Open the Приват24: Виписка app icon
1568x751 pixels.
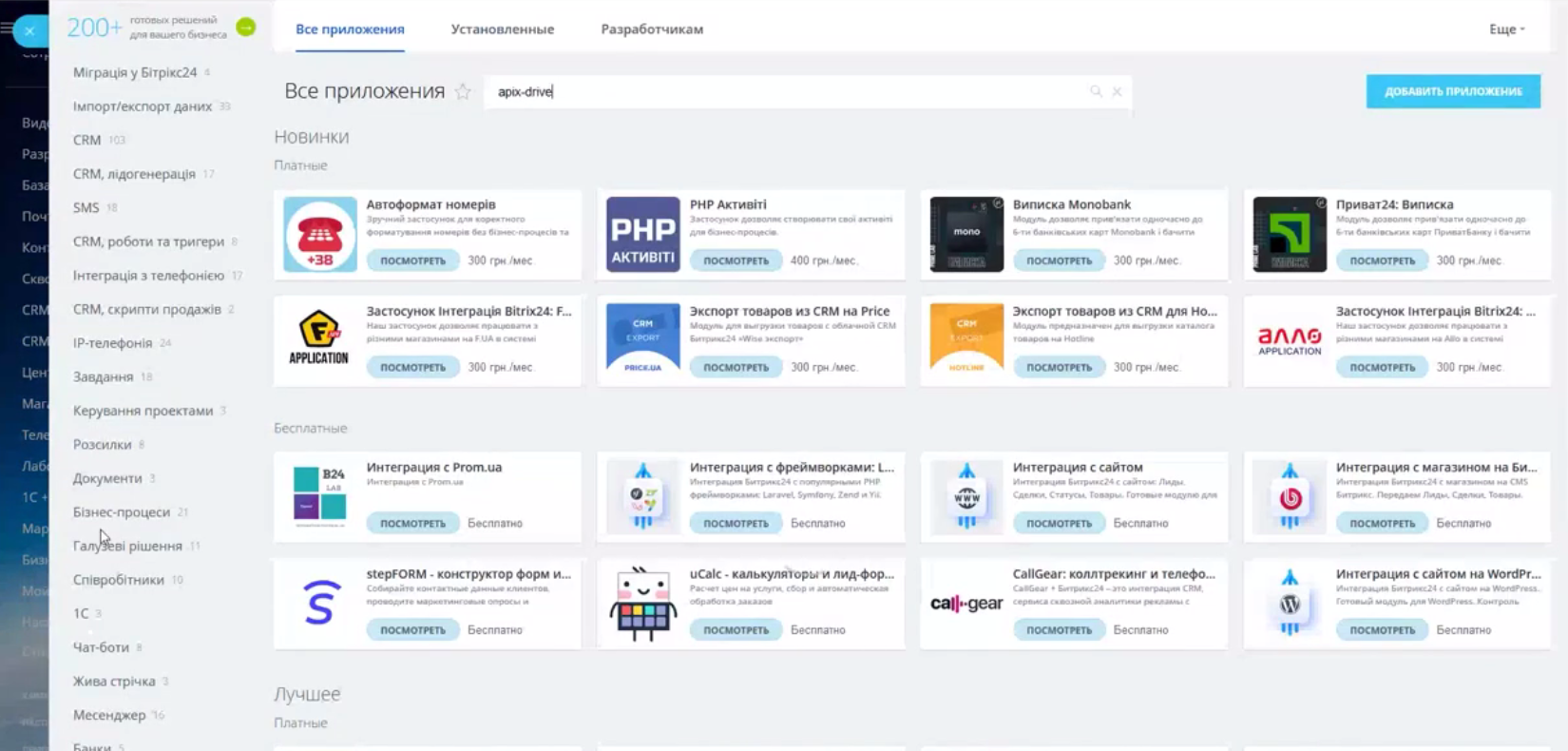tap(1290, 234)
